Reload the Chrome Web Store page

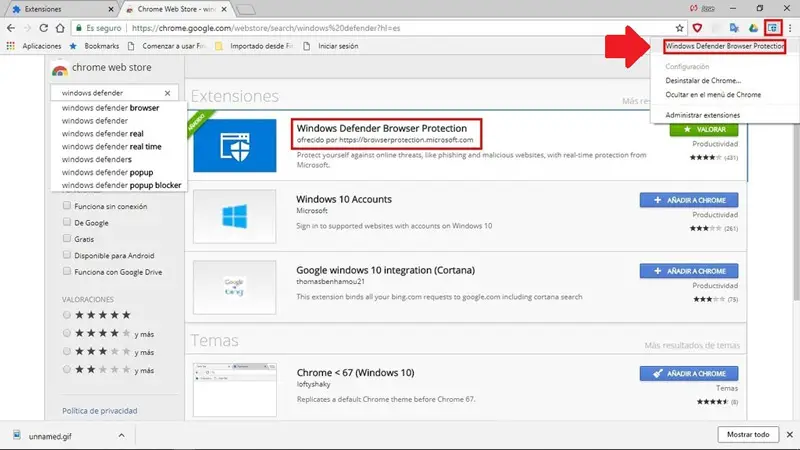tap(44, 28)
